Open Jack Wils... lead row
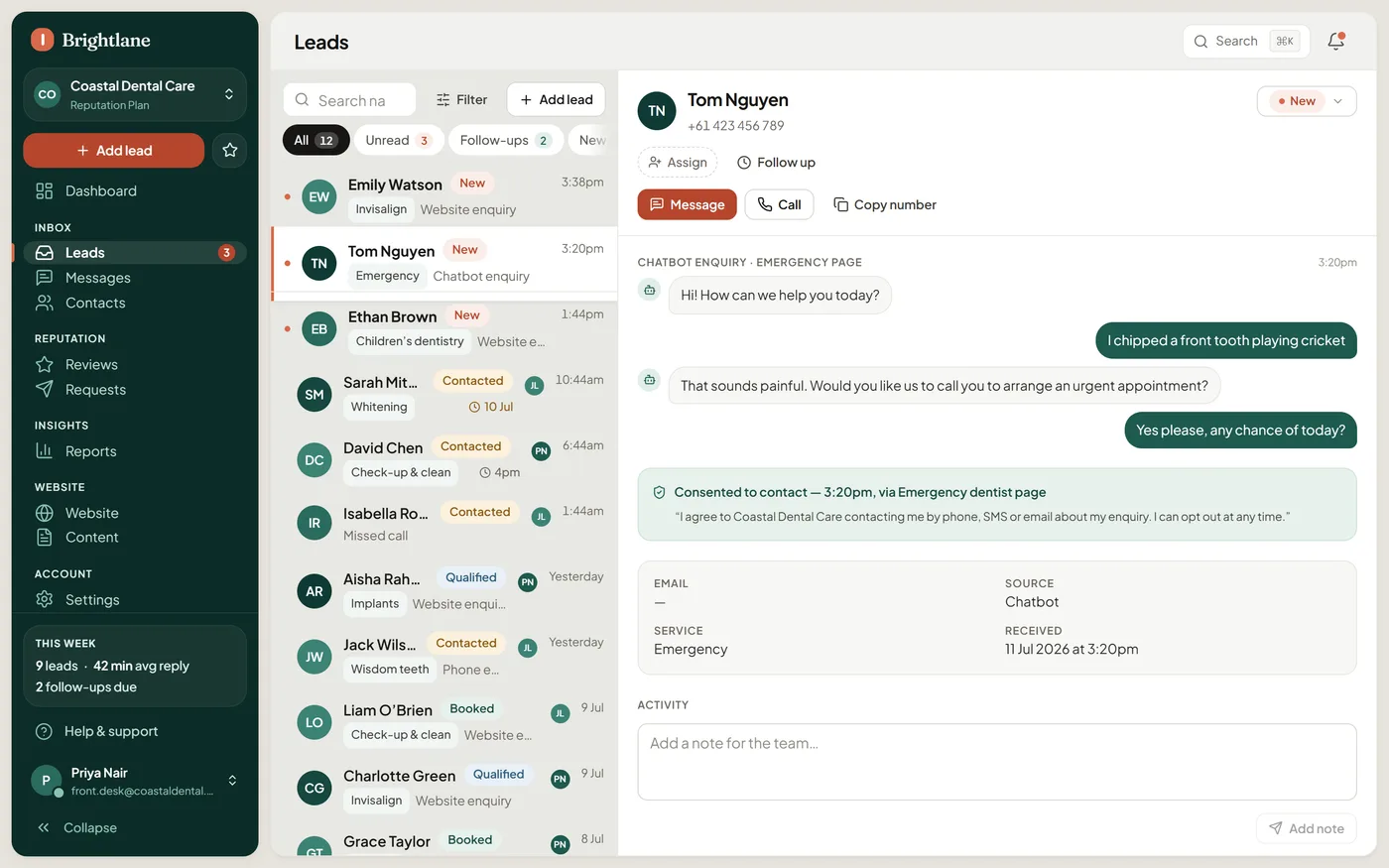 point(444,656)
